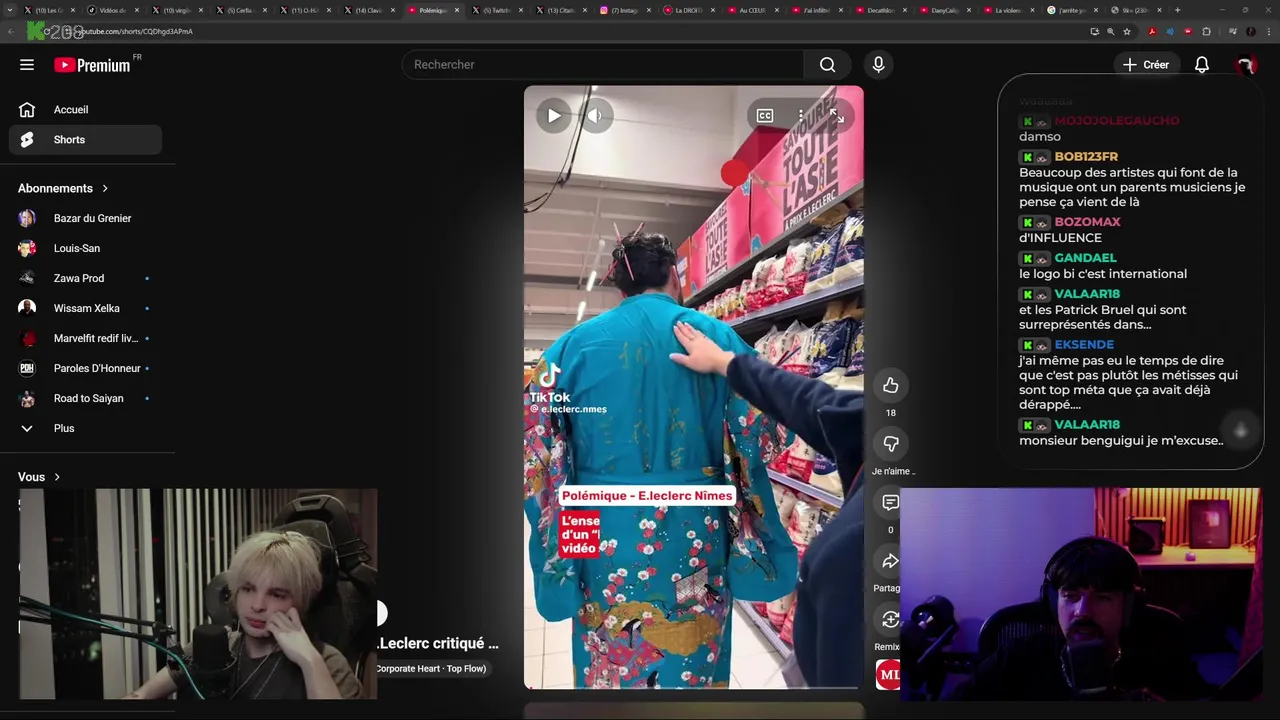Click the Créer button
Image resolution: width=1280 pixels, height=720 pixels.
pyautogui.click(x=1145, y=65)
